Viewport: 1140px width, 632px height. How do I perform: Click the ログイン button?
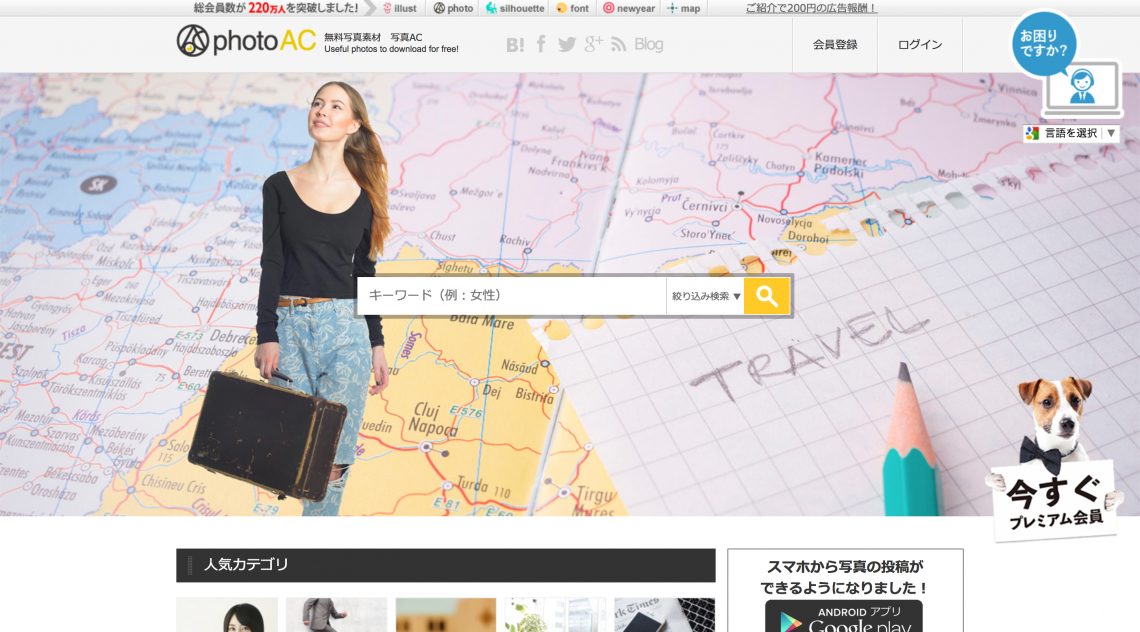tap(920, 44)
